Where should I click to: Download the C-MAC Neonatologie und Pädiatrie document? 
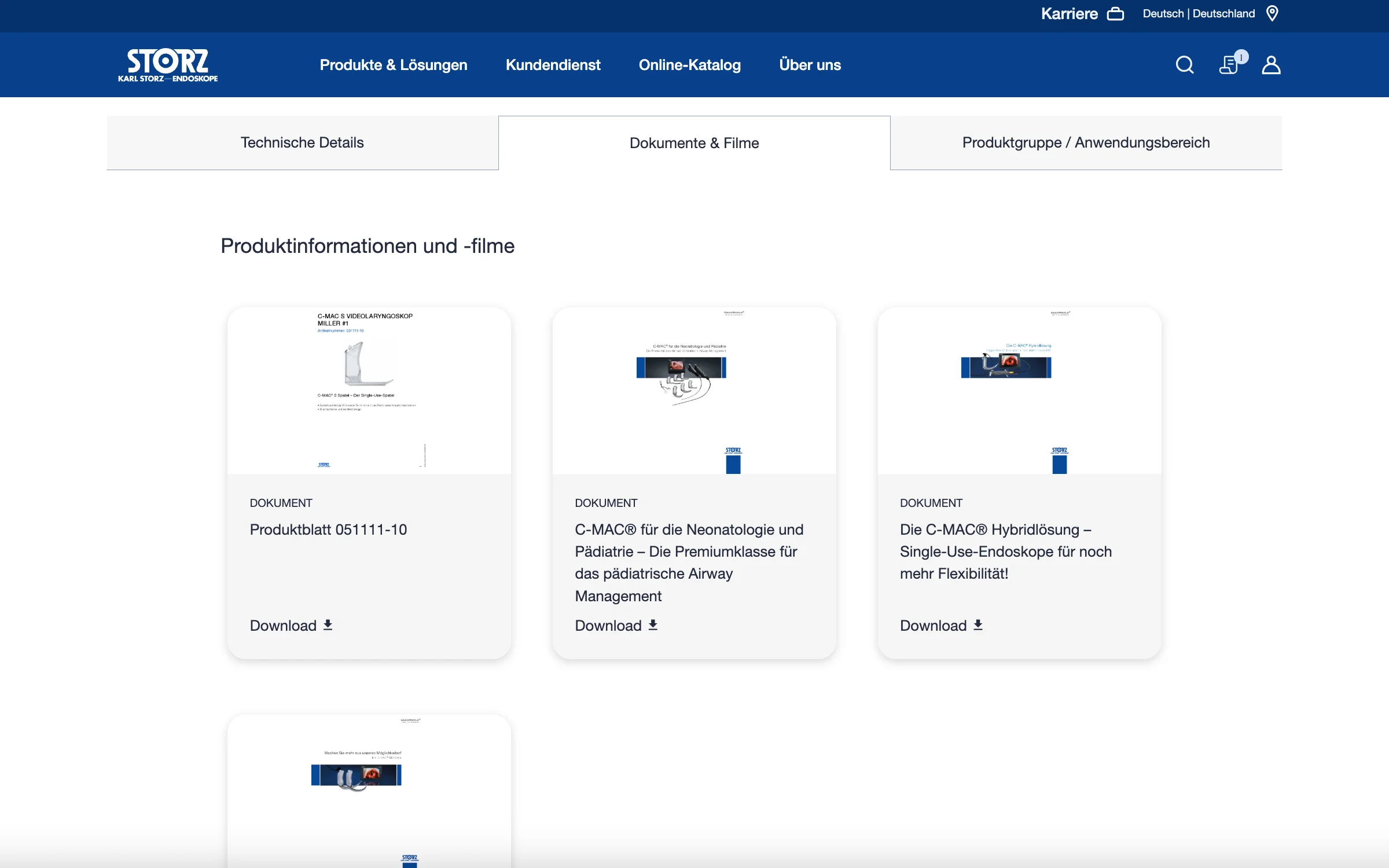point(616,626)
